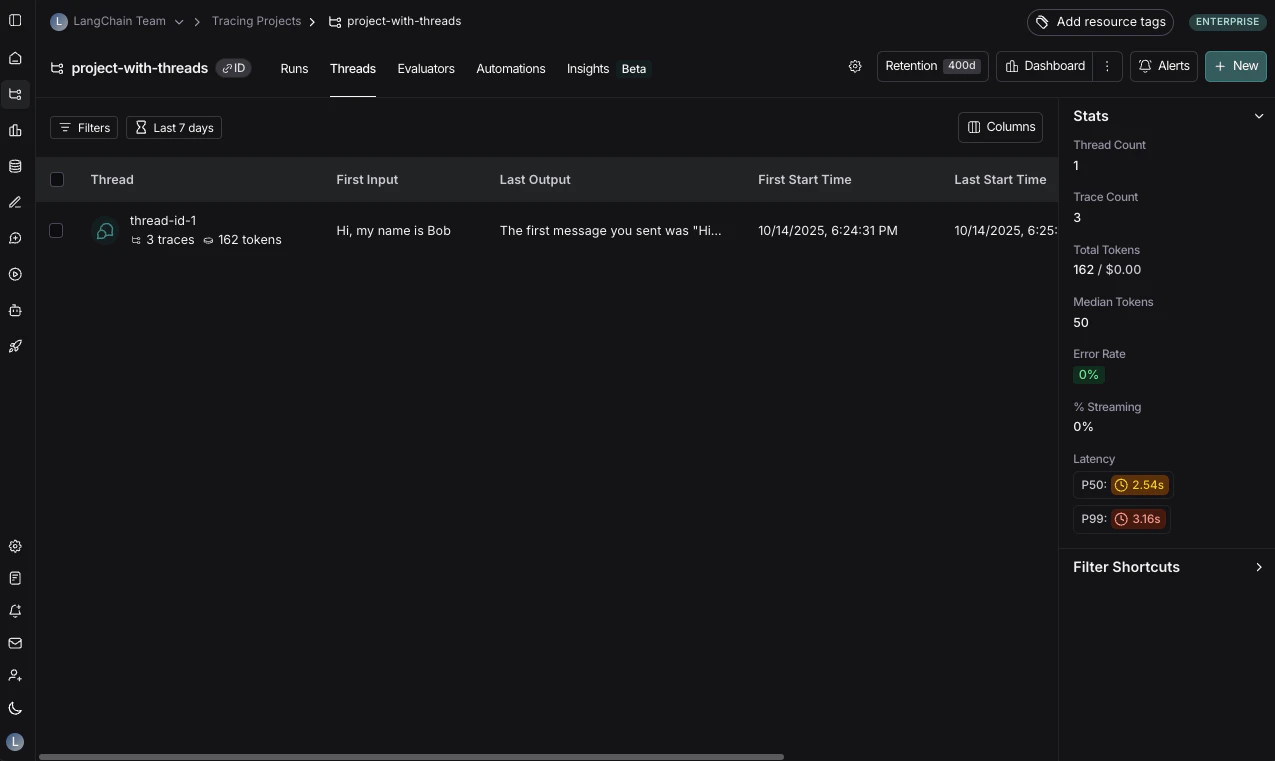This screenshot has width=1275, height=761.
Task: Open Add resource tags
Action: click(1100, 21)
